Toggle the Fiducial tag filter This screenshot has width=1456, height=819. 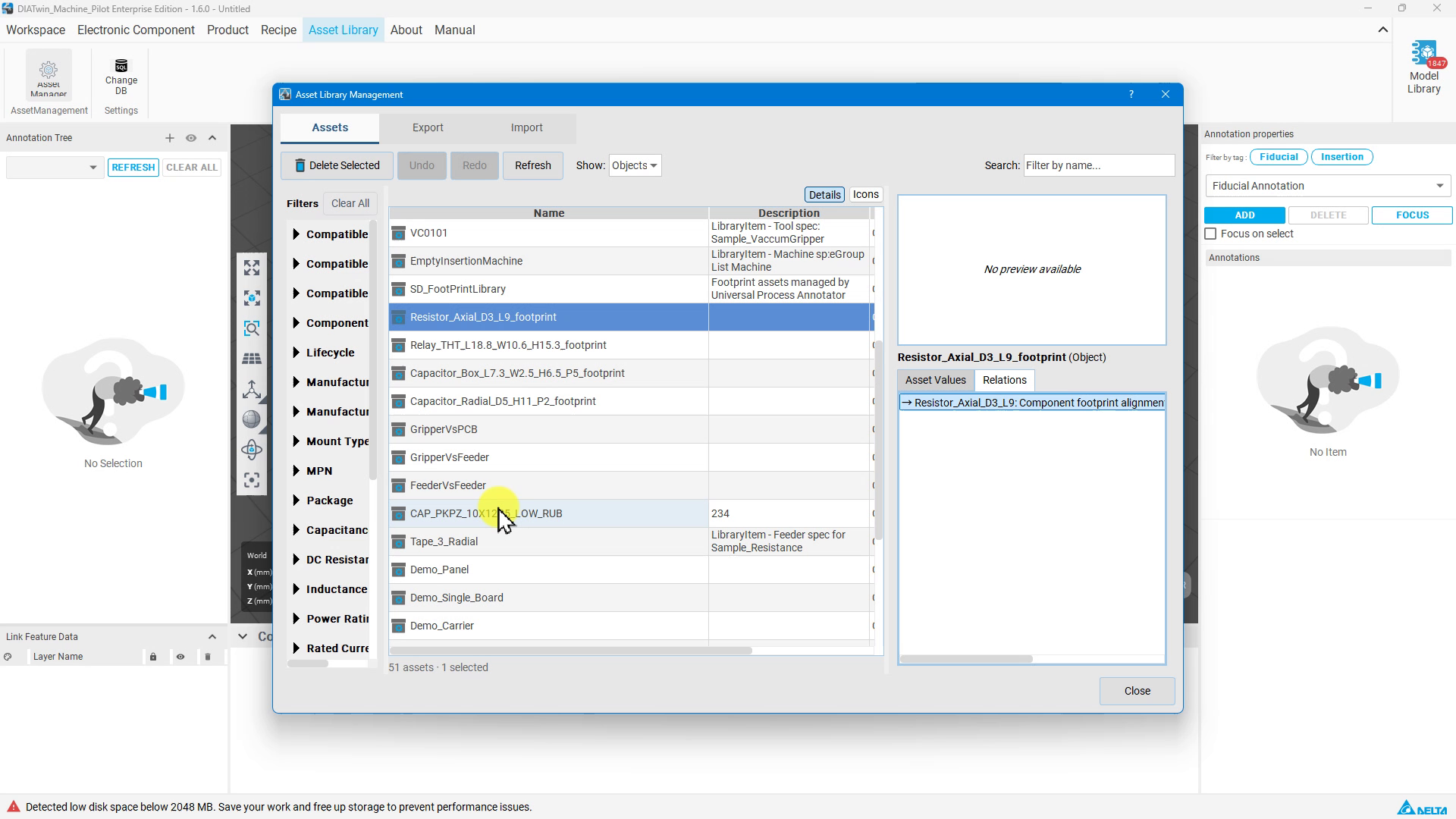1279,157
